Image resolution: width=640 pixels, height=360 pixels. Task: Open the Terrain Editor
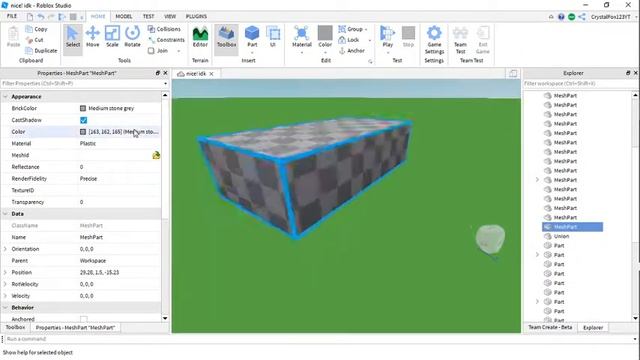click(x=200, y=37)
